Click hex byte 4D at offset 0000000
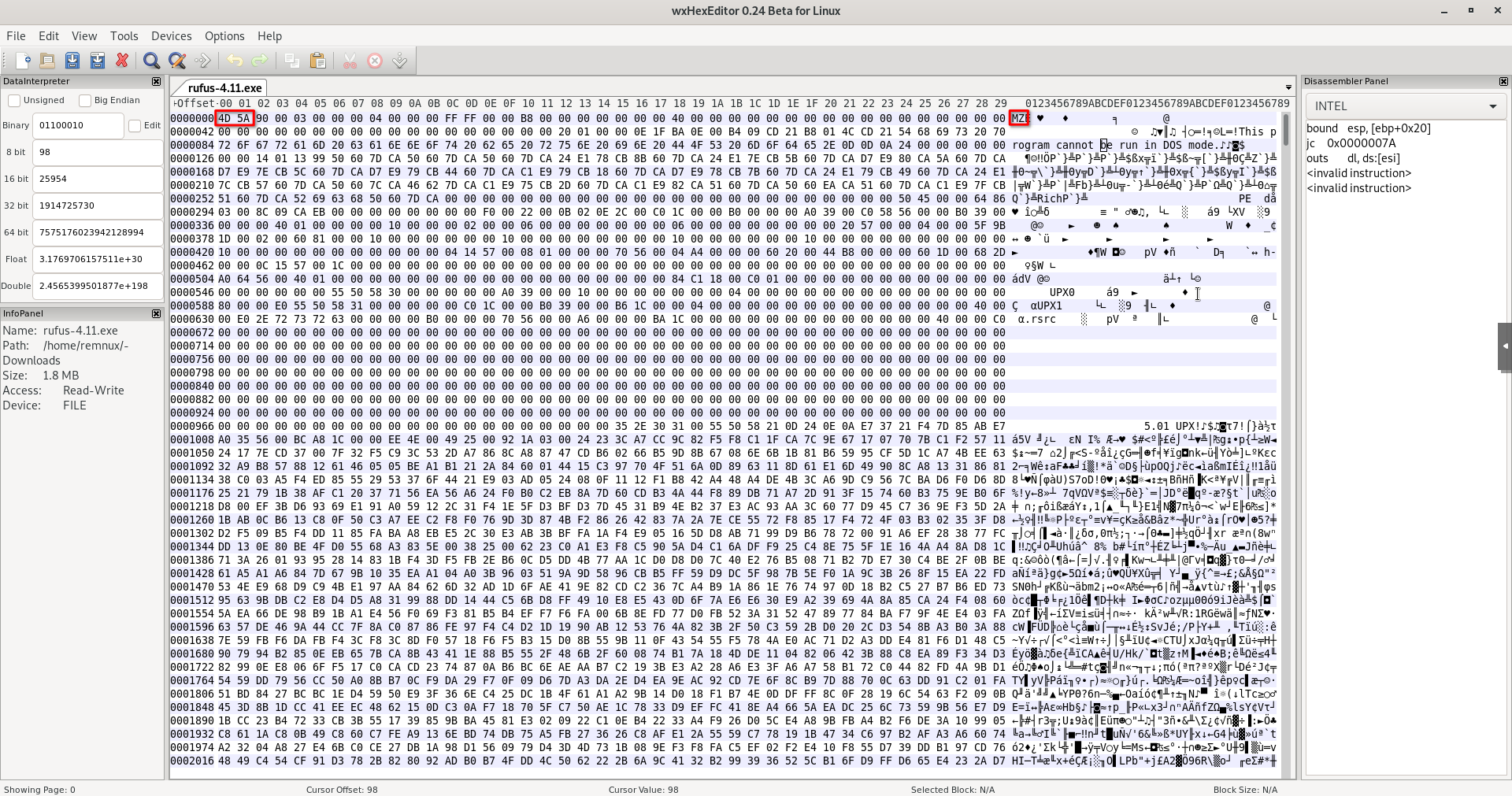The image size is (1512, 796). pyautogui.click(x=225, y=118)
